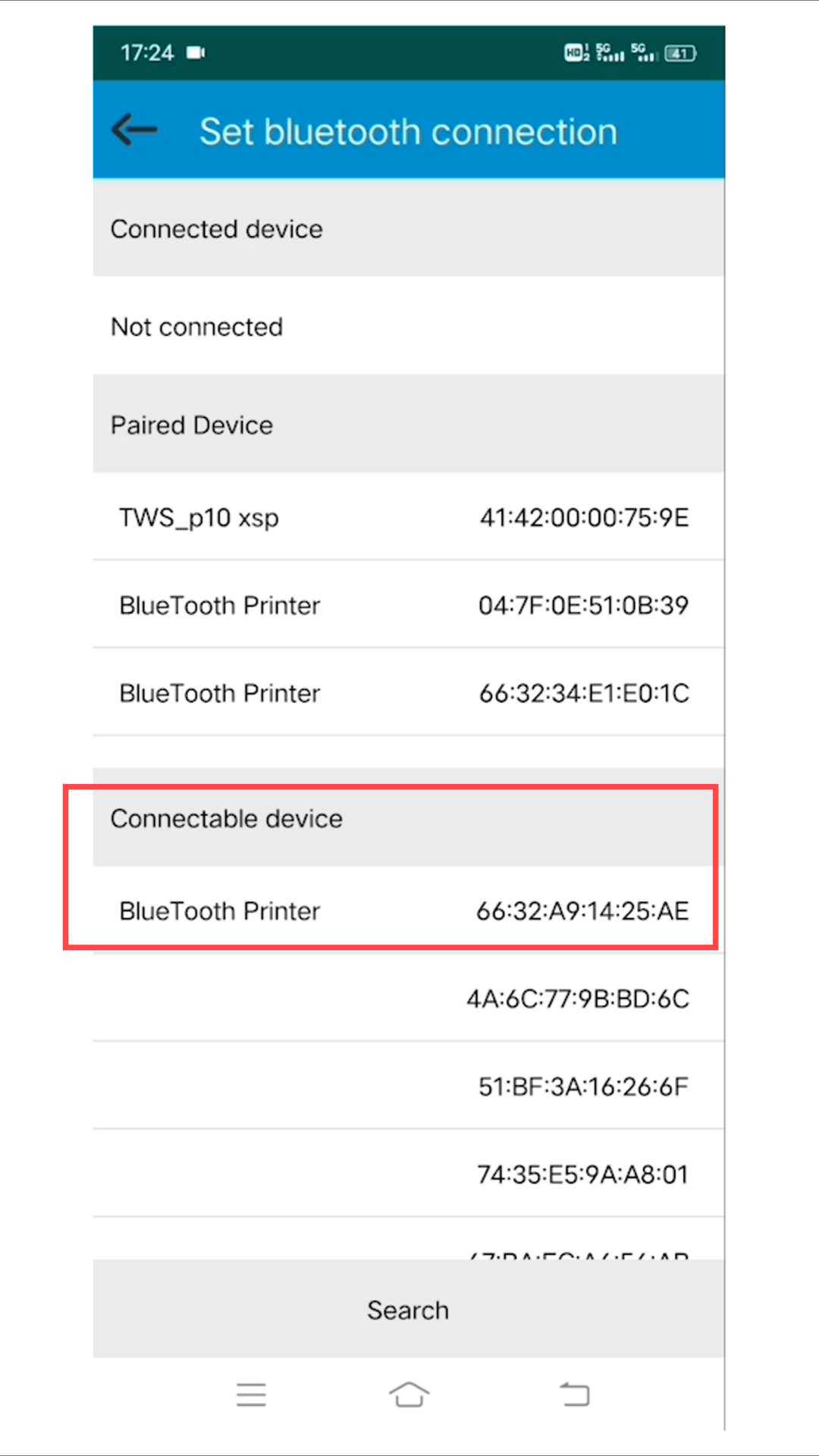The width and height of the screenshot is (819, 1456).
Task: Tap the Android home navigation icon
Action: coord(409,1394)
